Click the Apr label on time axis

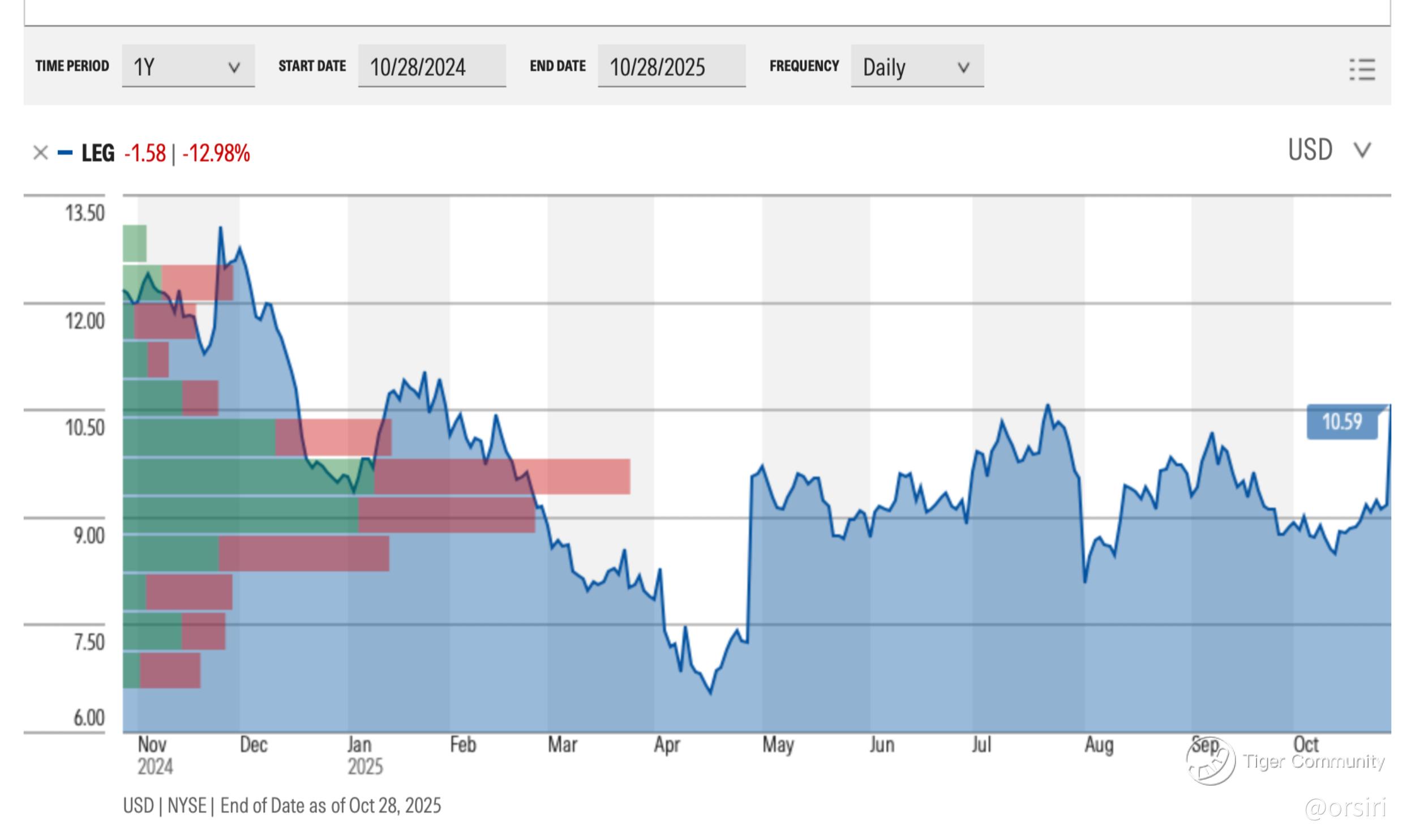666,745
